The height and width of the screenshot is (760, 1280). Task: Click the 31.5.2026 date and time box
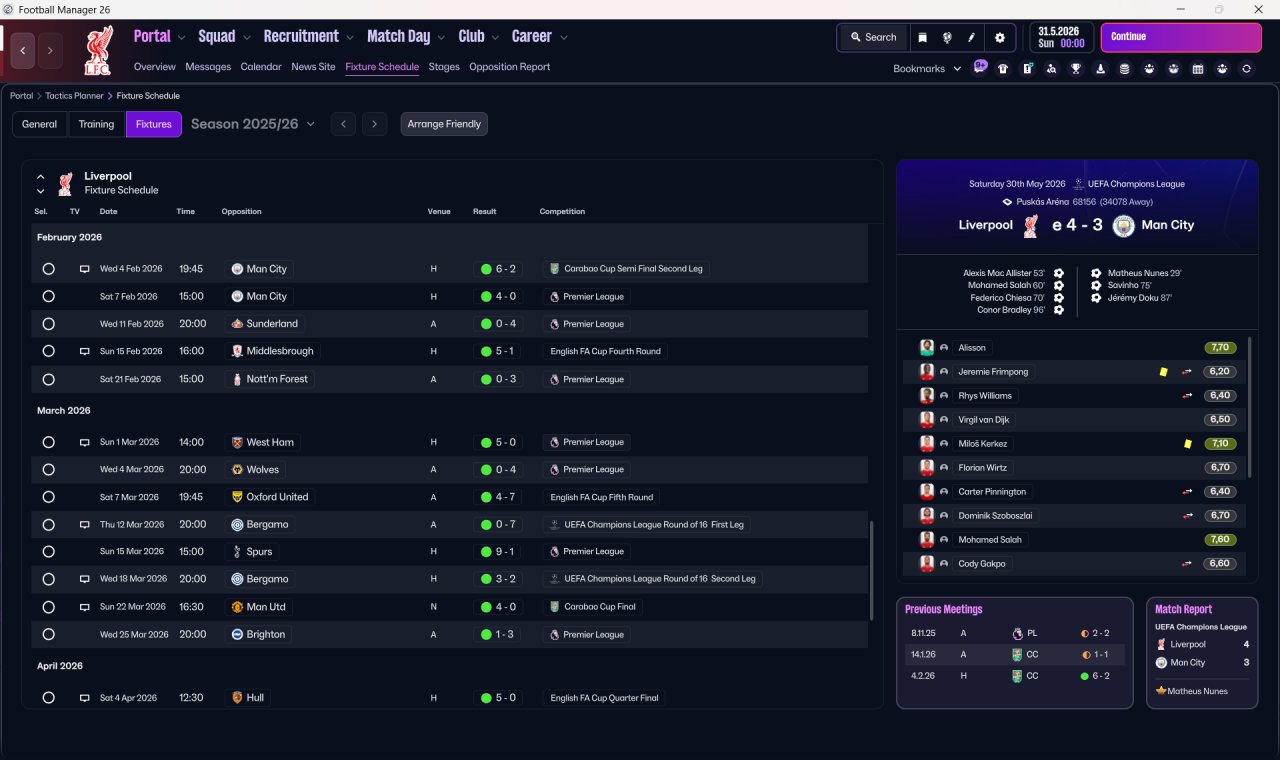[1061, 37]
